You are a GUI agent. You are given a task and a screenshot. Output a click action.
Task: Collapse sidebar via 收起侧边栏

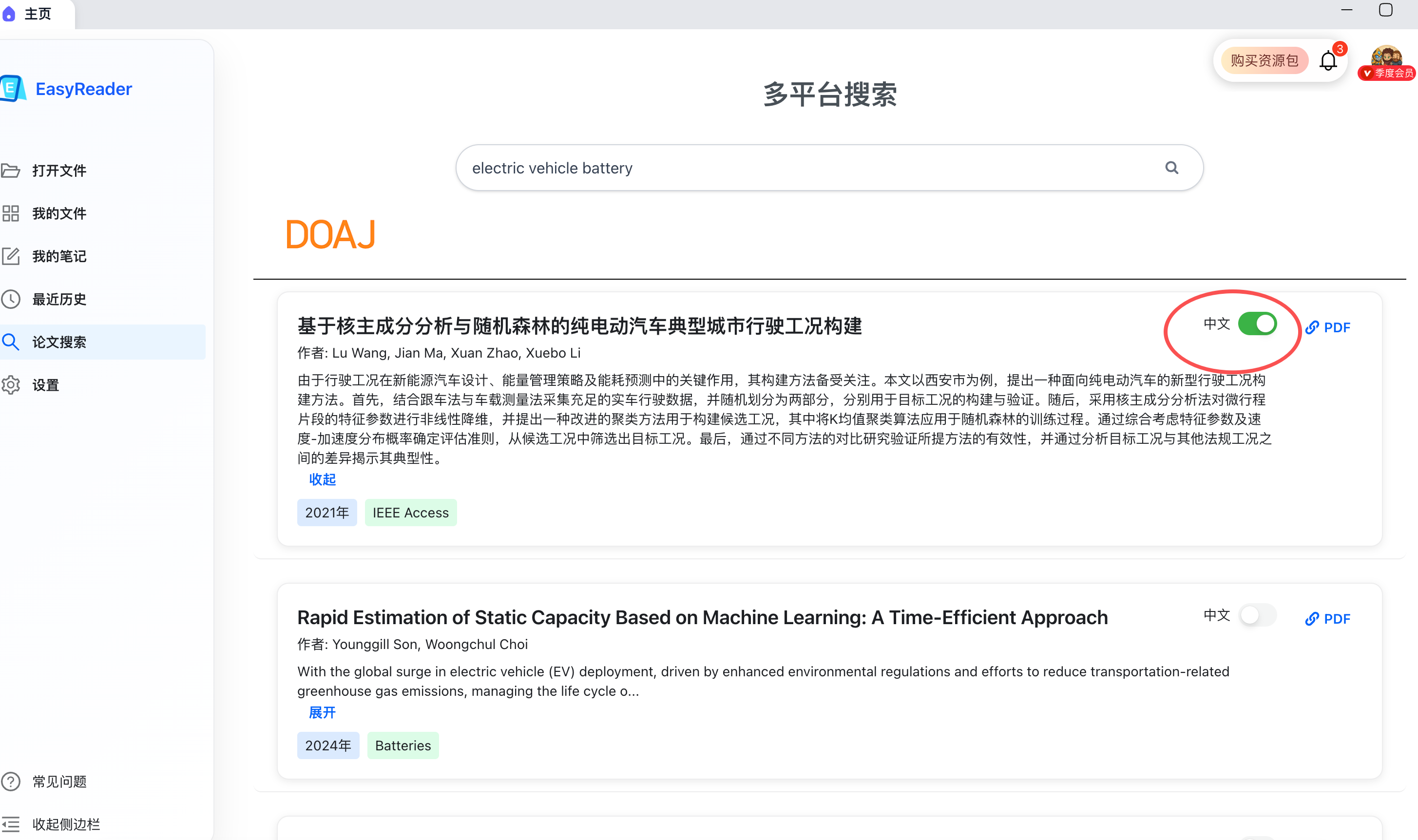(65, 824)
